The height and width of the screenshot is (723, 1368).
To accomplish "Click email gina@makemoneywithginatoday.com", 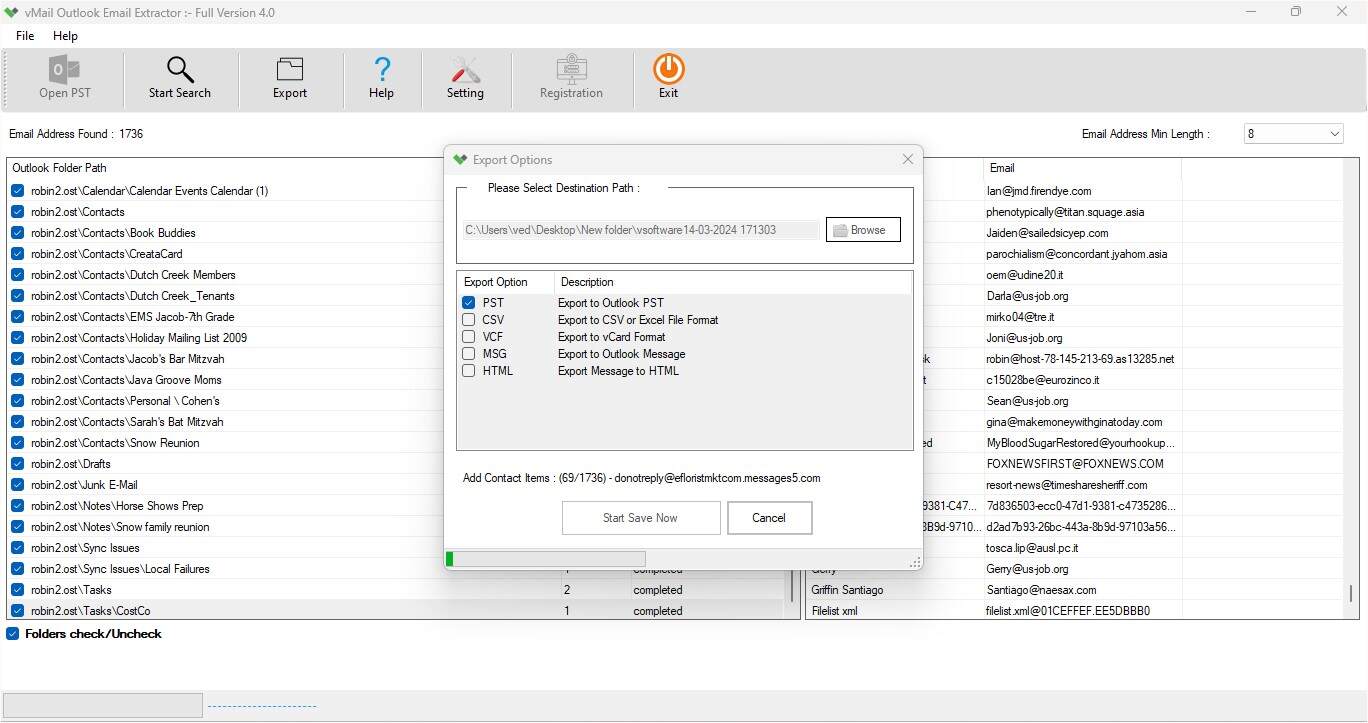I will pos(1074,422).
